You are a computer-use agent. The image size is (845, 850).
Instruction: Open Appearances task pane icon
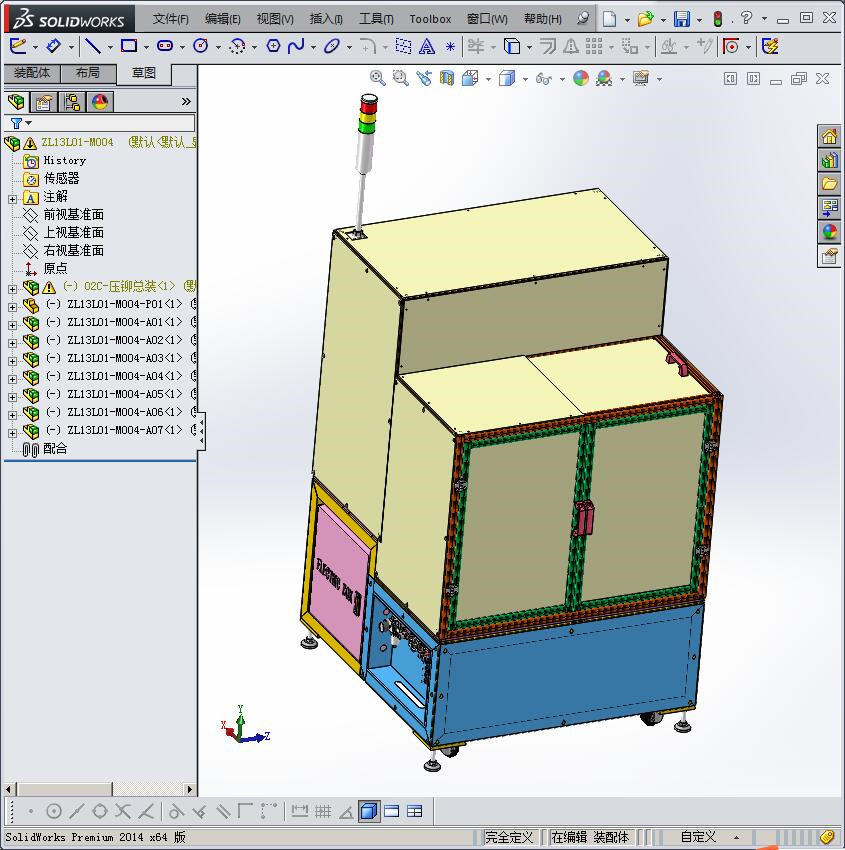[829, 231]
